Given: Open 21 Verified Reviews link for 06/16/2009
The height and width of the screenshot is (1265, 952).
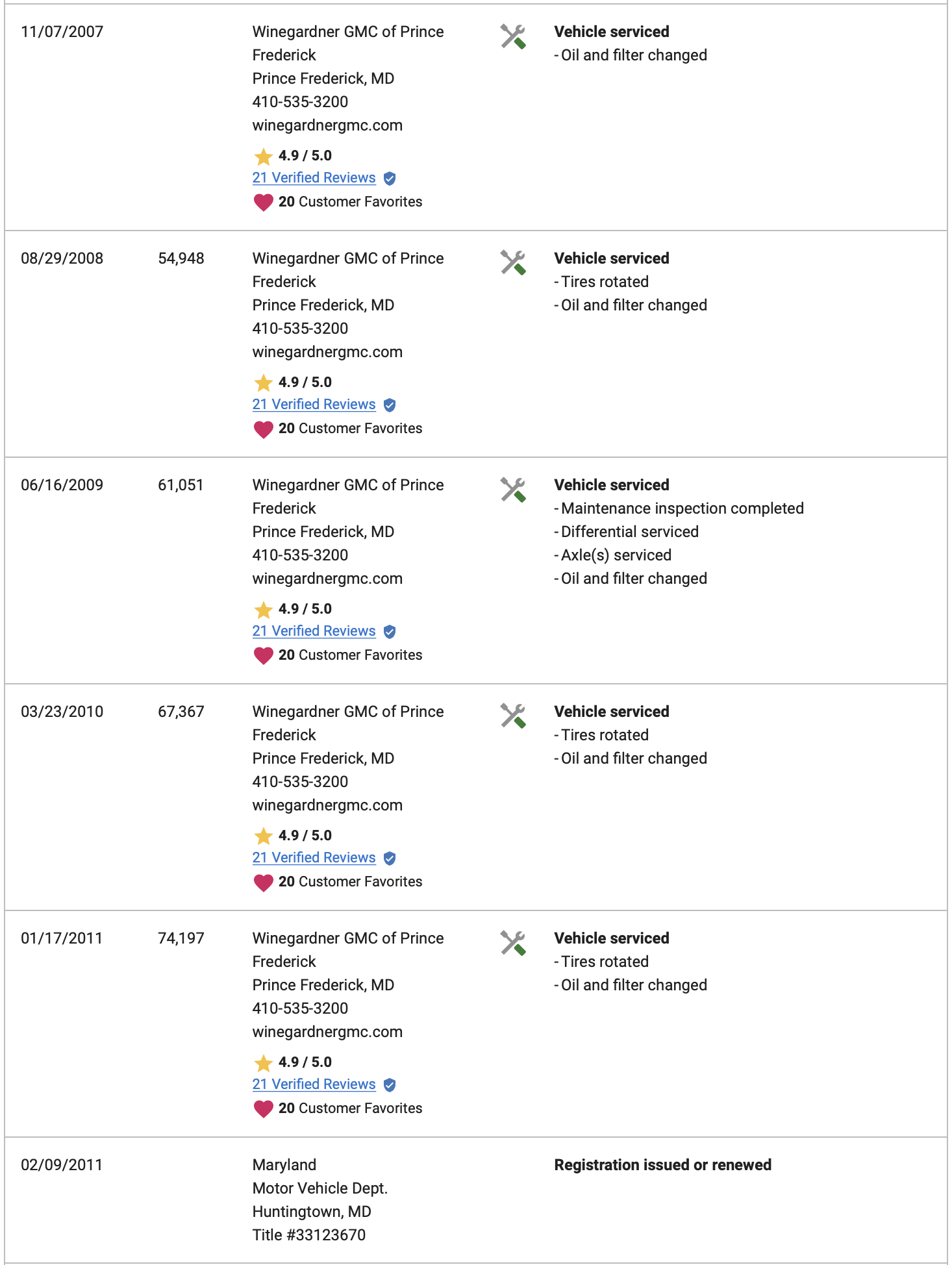Looking at the screenshot, I should pyautogui.click(x=314, y=631).
